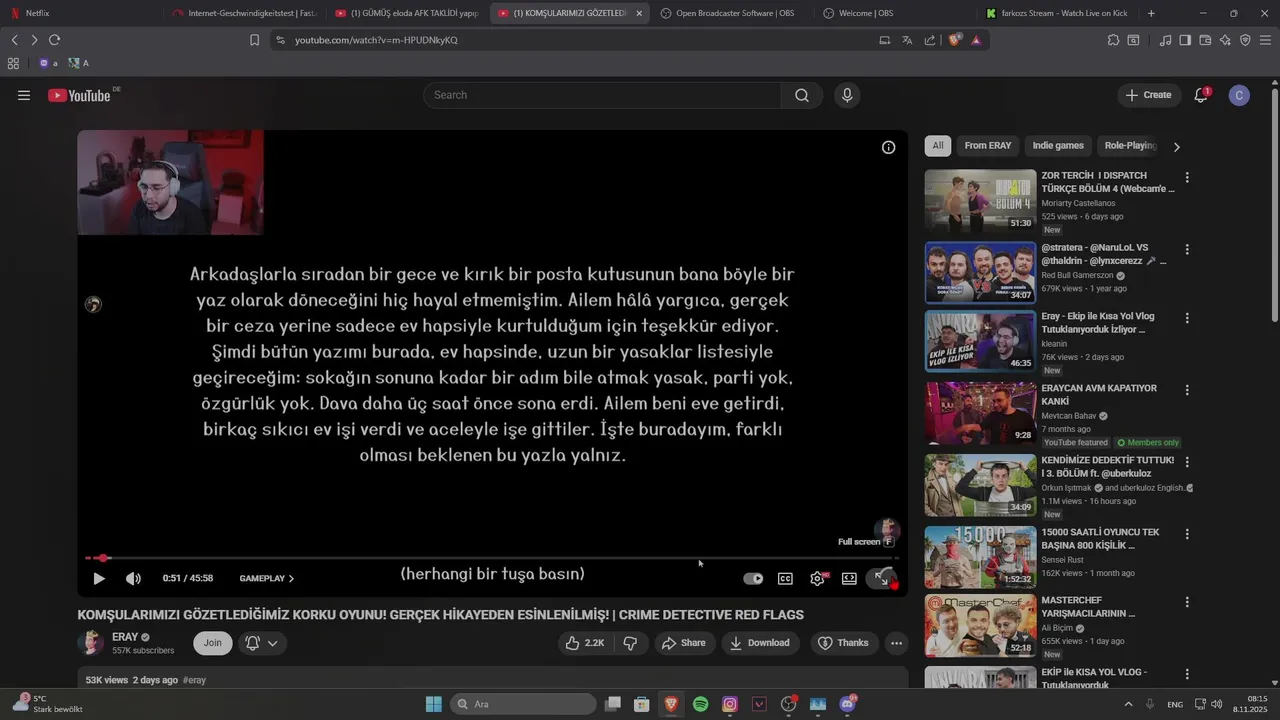Select the Role-Playing filter chip
1280x720 pixels.
tap(1130, 146)
